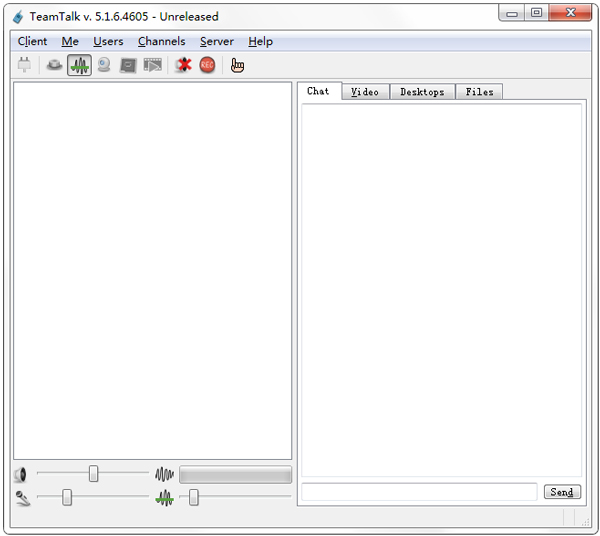
Task: Click the waveform icon beside level meter
Action: (x=165, y=474)
